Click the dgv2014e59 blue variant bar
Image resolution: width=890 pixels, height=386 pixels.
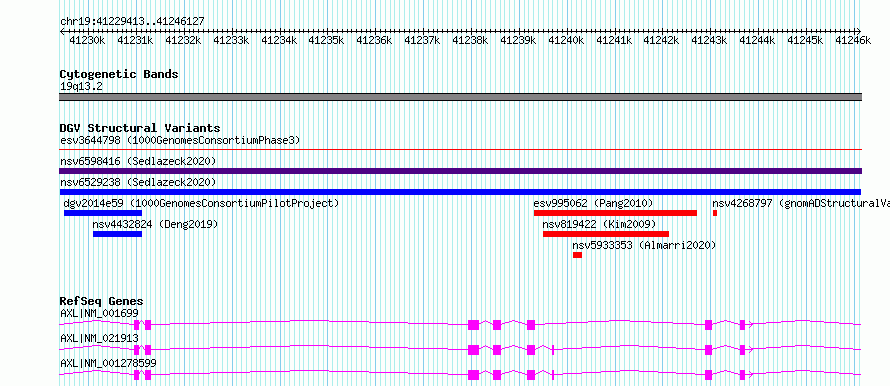click(103, 213)
